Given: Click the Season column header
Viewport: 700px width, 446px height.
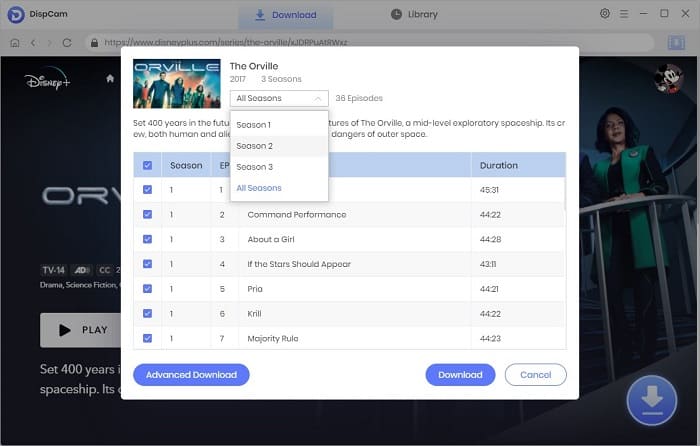Looking at the screenshot, I should point(186,165).
